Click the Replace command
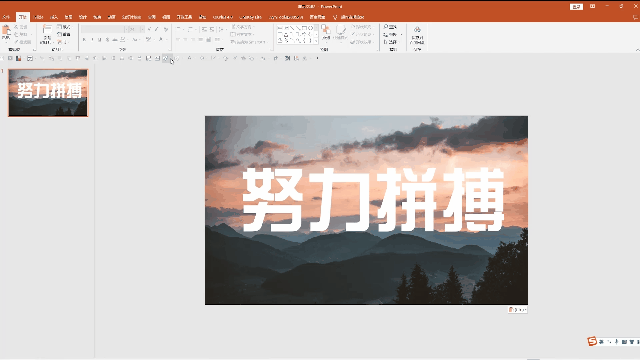Screen dimensions: 640x360 point(392,34)
